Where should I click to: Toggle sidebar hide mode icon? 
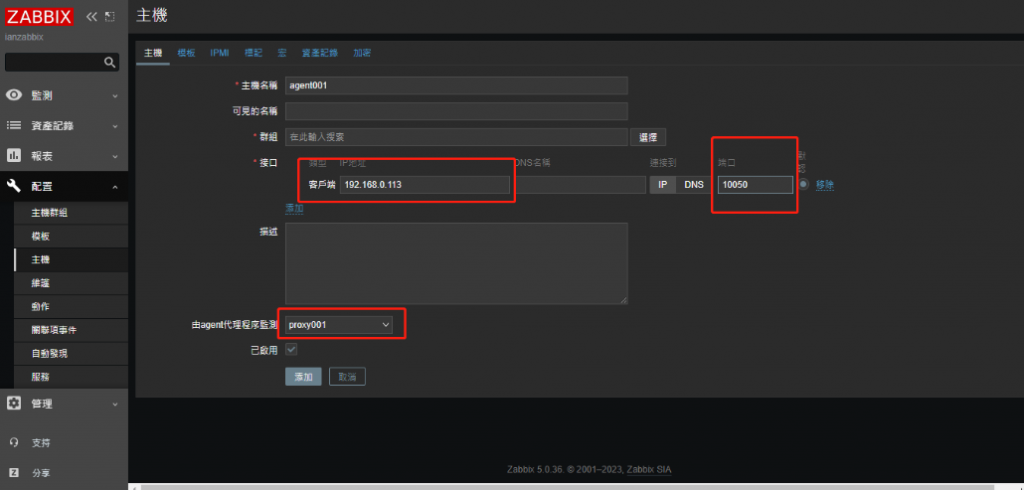tap(110, 17)
